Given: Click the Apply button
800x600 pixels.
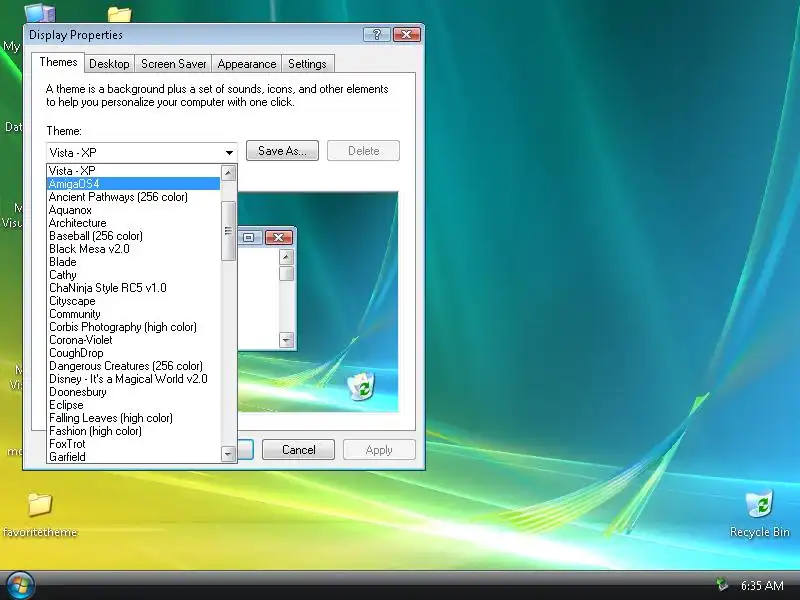Looking at the screenshot, I should point(379,449).
